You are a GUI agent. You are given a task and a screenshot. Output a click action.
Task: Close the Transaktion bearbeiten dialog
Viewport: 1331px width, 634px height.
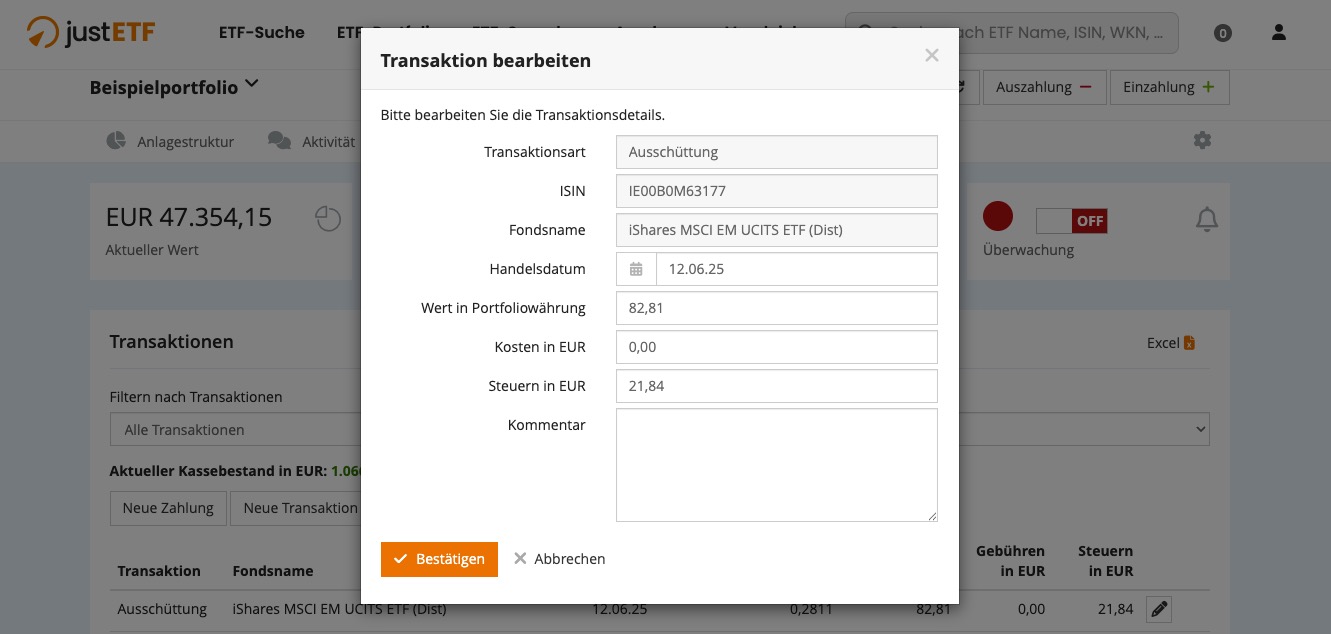tap(931, 56)
